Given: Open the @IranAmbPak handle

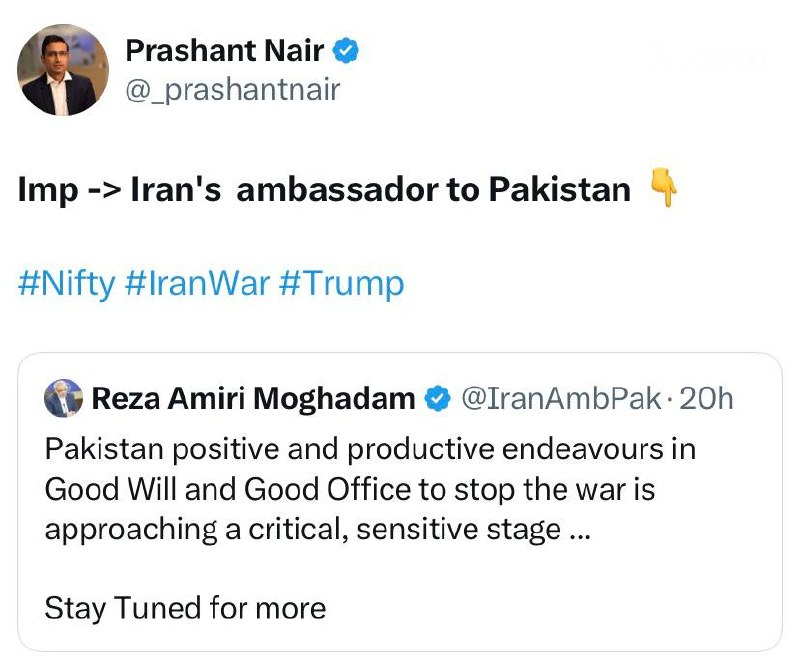Looking at the screenshot, I should (560, 399).
